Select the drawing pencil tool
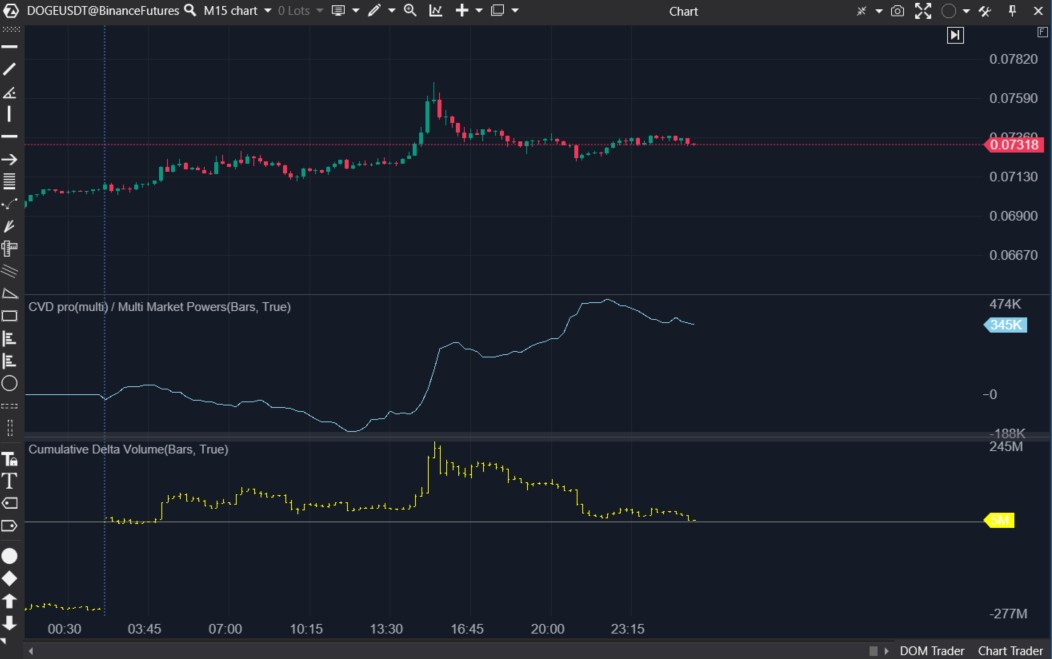 [x=373, y=11]
